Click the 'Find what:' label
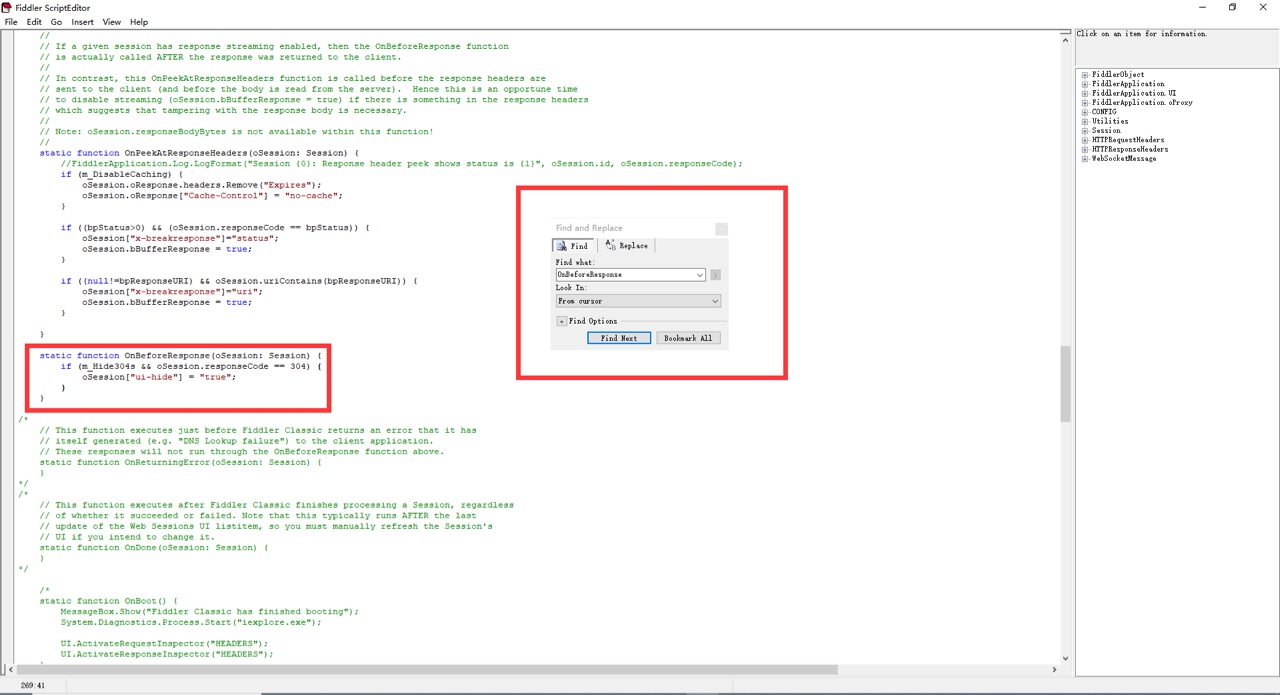Viewport: 1280px width, 695px height. click(575, 262)
